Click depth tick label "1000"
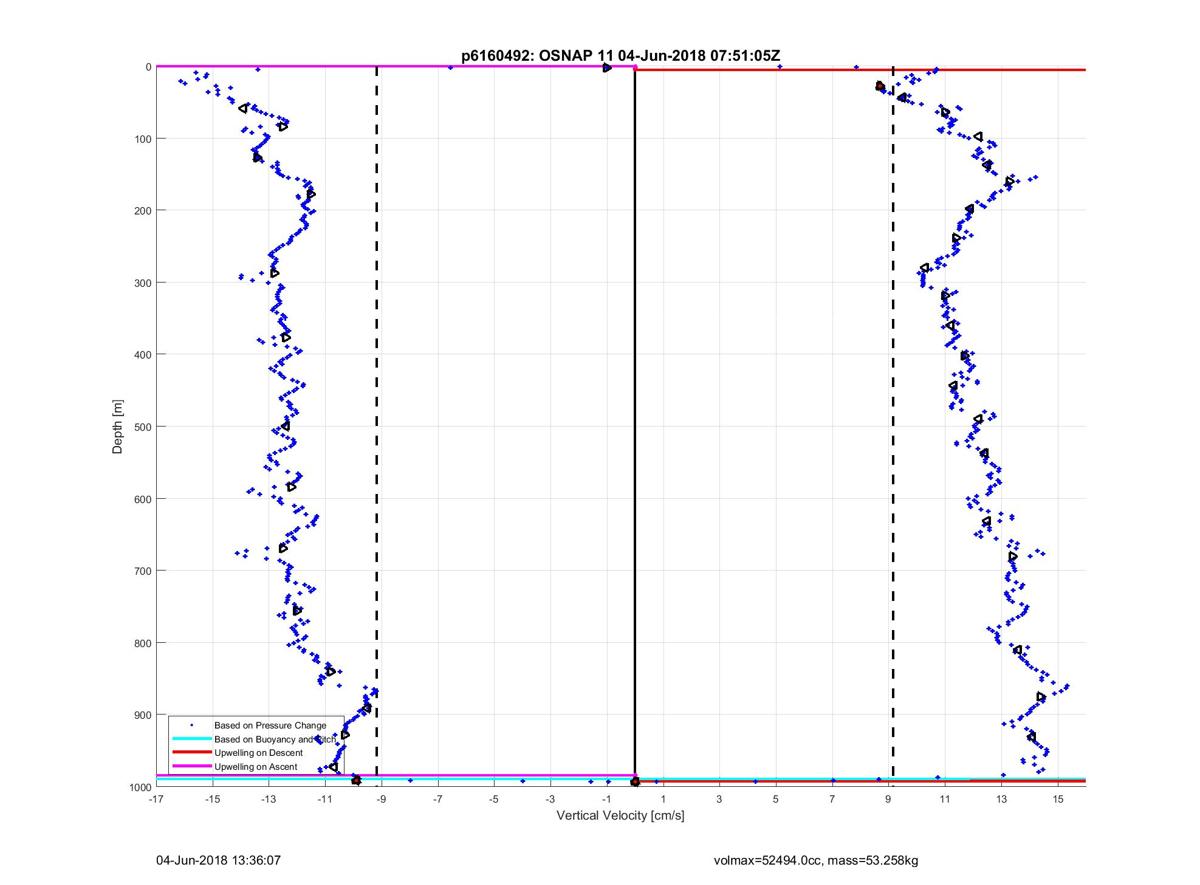The image size is (1200, 885). click(139, 787)
